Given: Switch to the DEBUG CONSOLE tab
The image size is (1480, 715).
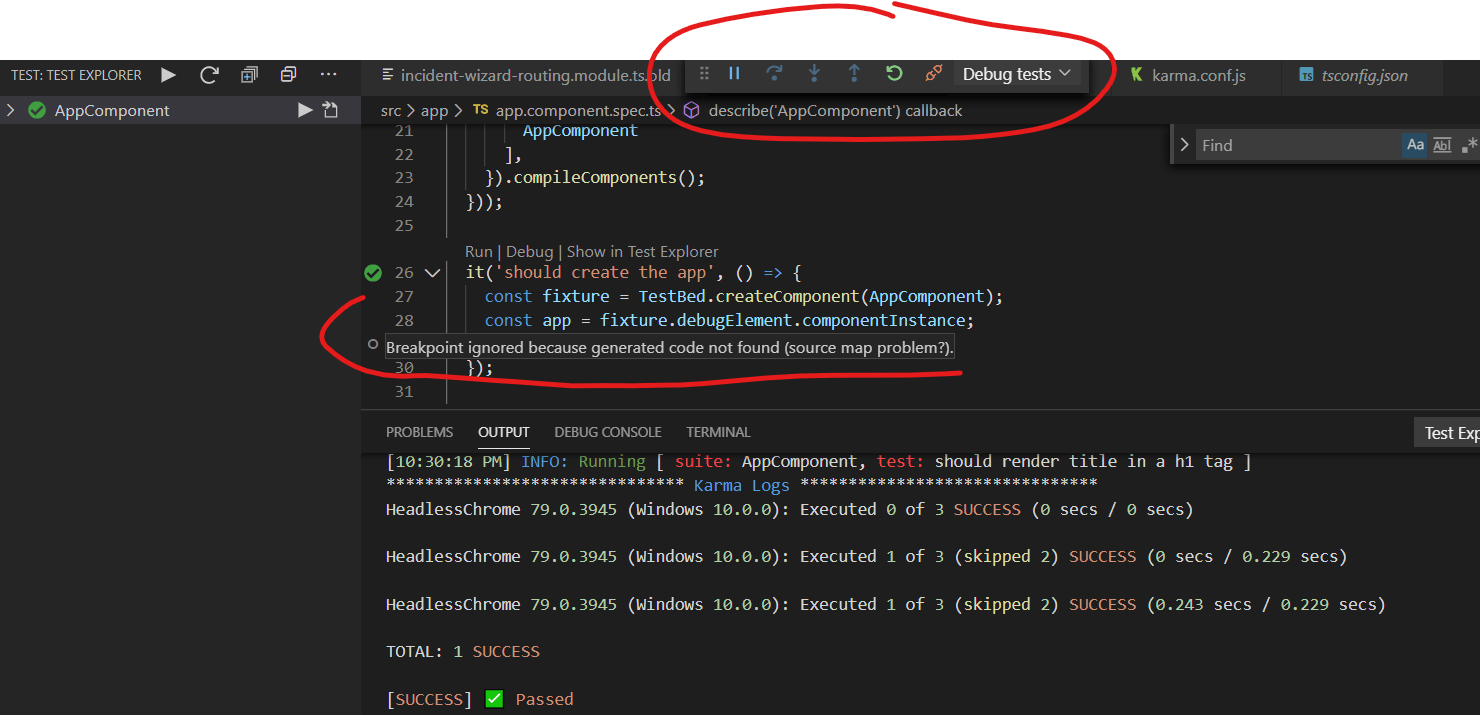Looking at the screenshot, I should pyautogui.click(x=608, y=432).
